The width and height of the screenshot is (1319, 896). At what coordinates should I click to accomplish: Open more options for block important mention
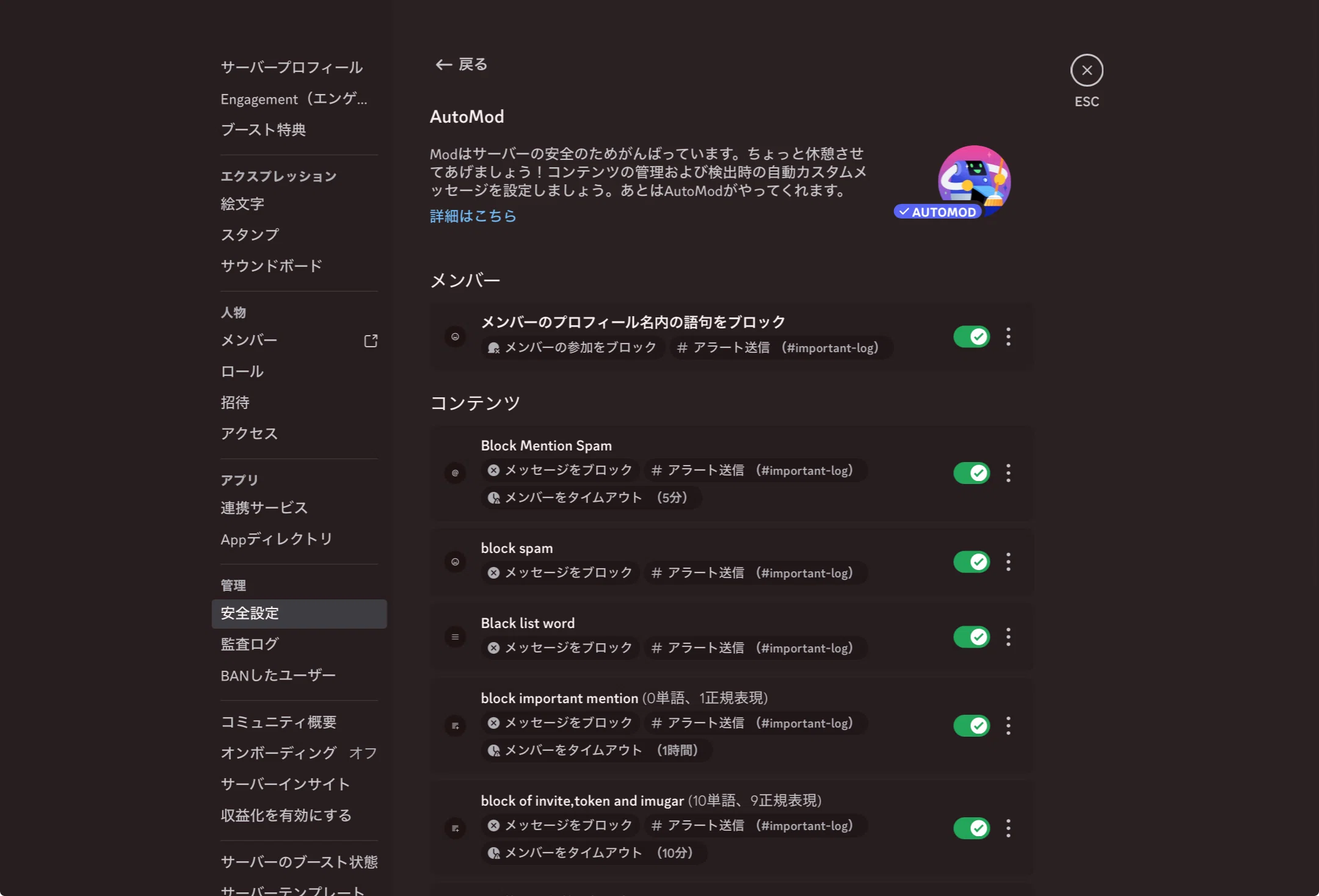point(1008,726)
